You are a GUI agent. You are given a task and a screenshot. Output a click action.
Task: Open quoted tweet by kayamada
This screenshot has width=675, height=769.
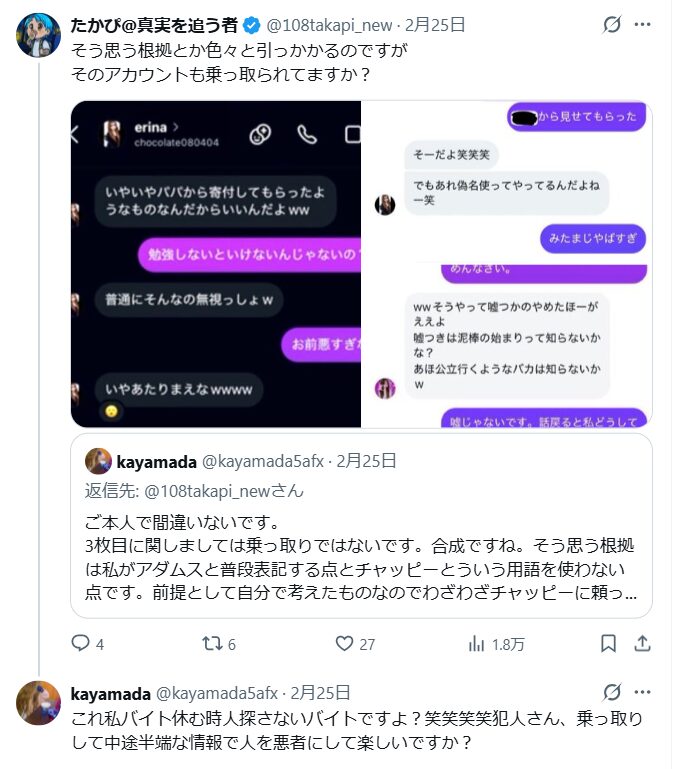(x=362, y=525)
